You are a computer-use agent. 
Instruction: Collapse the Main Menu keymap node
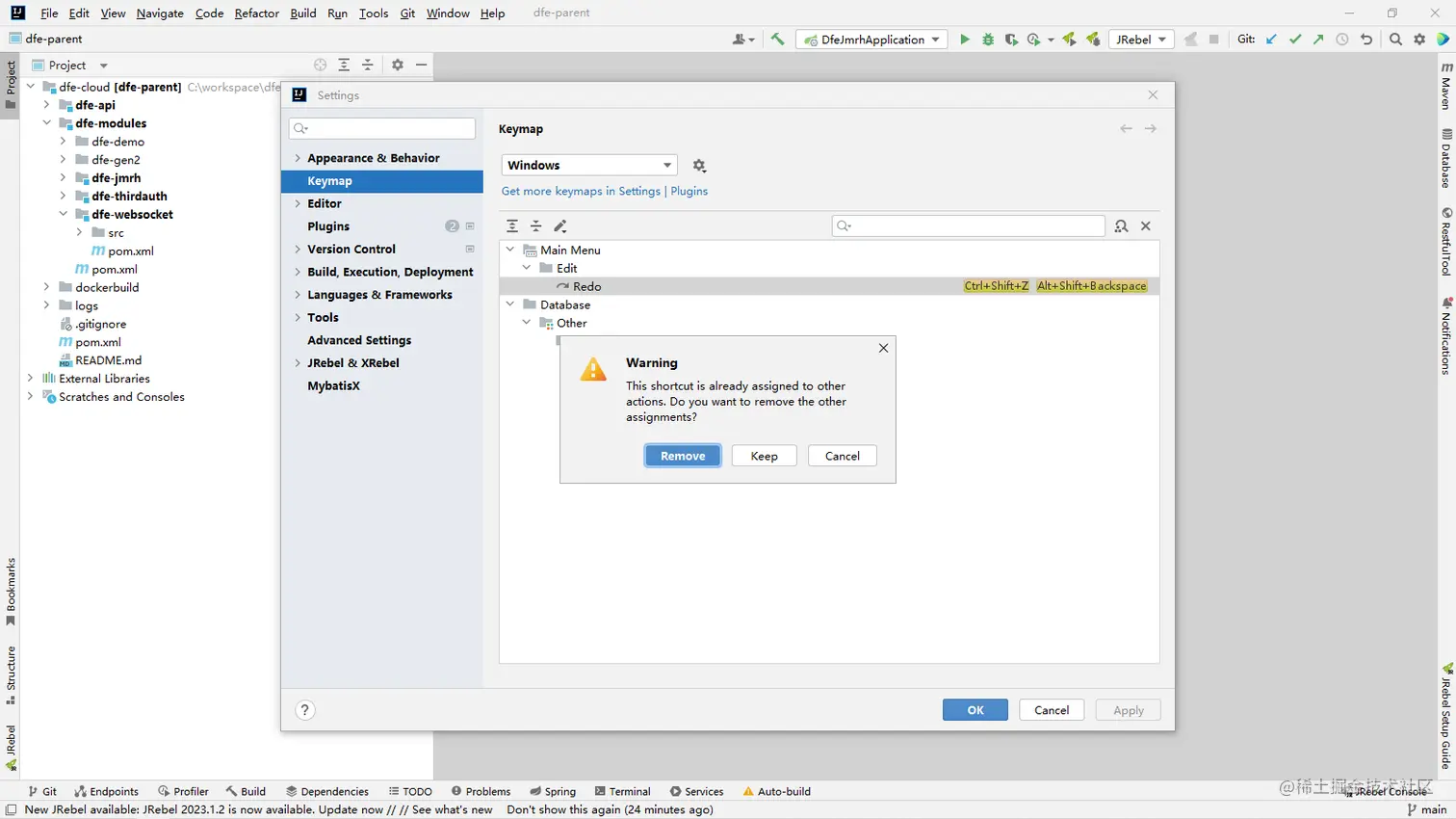510,250
